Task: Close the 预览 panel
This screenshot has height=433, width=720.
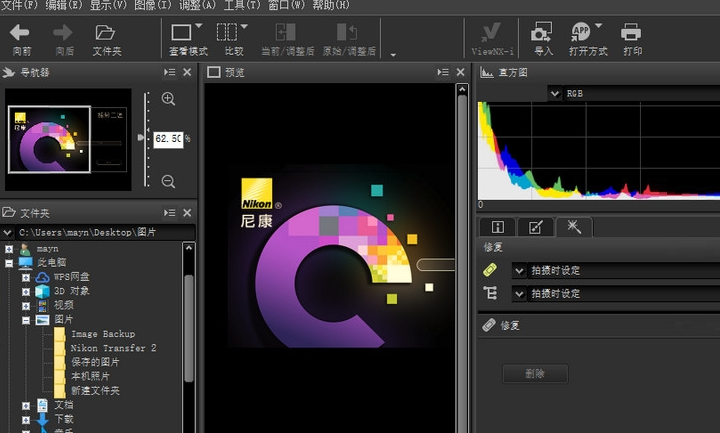Action: pyautogui.click(x=461, y=72)
